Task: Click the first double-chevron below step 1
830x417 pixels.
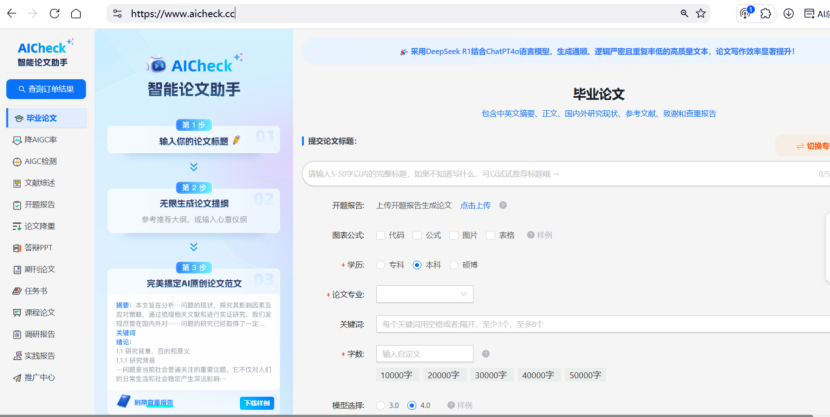Action: click(194, 167)
